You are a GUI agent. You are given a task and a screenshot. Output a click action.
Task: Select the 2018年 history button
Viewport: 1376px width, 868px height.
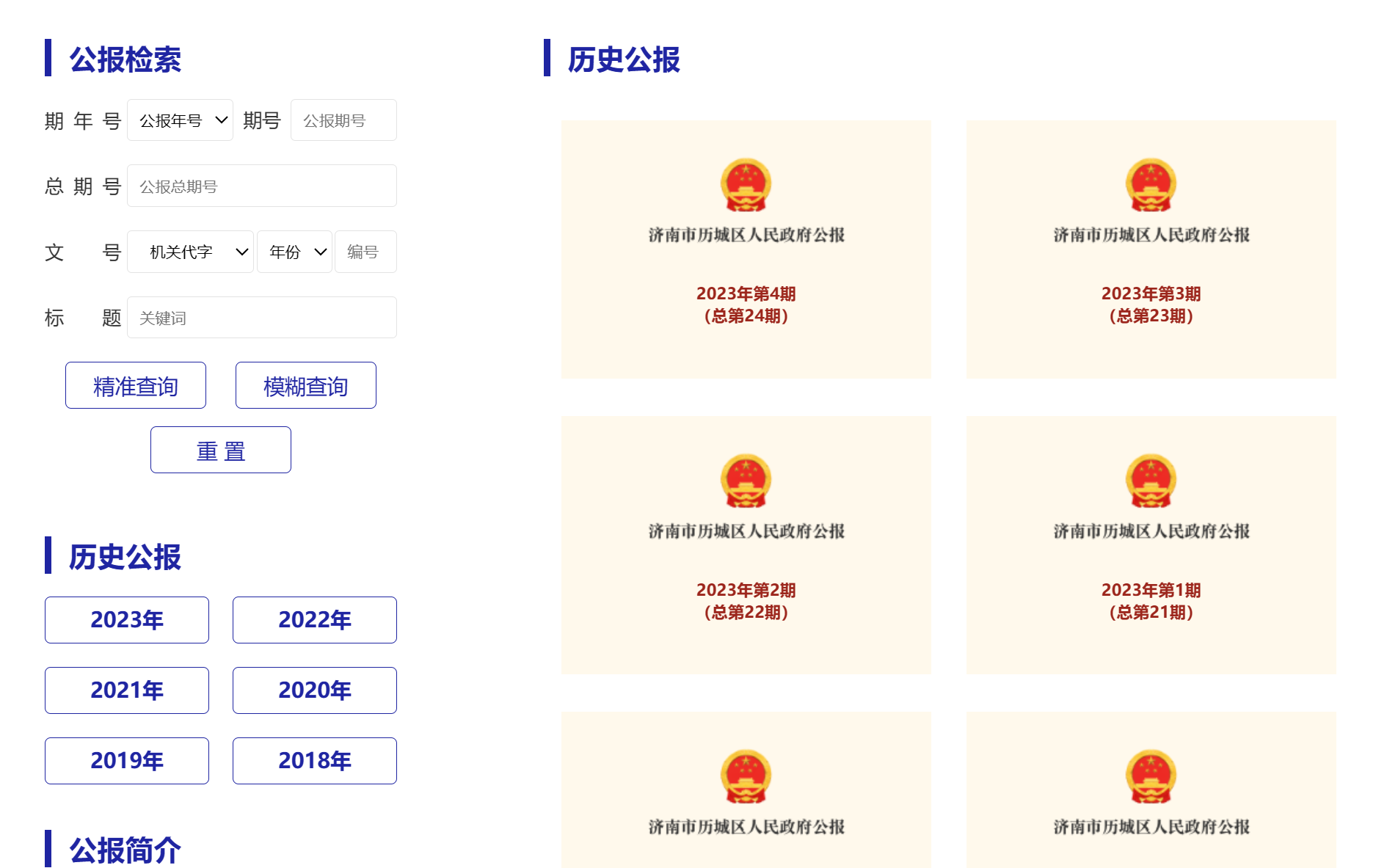pyautogui.click(x=315, y=761)
